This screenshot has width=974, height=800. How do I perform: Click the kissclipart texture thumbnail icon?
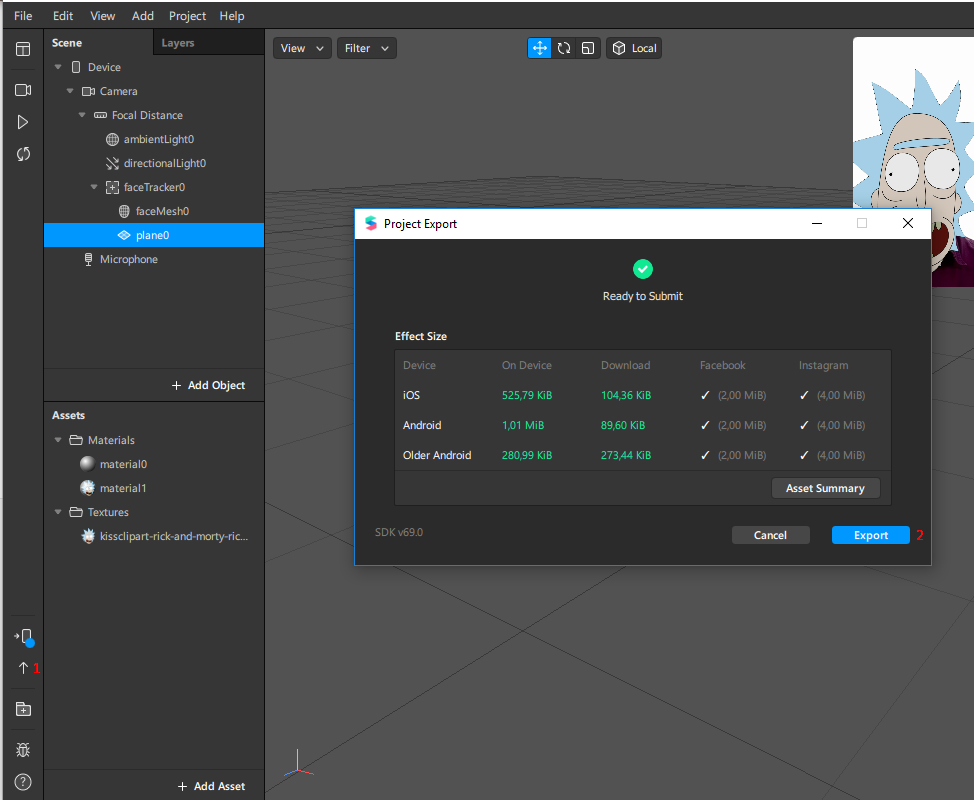pyautogui.click(x=88, y=536)
